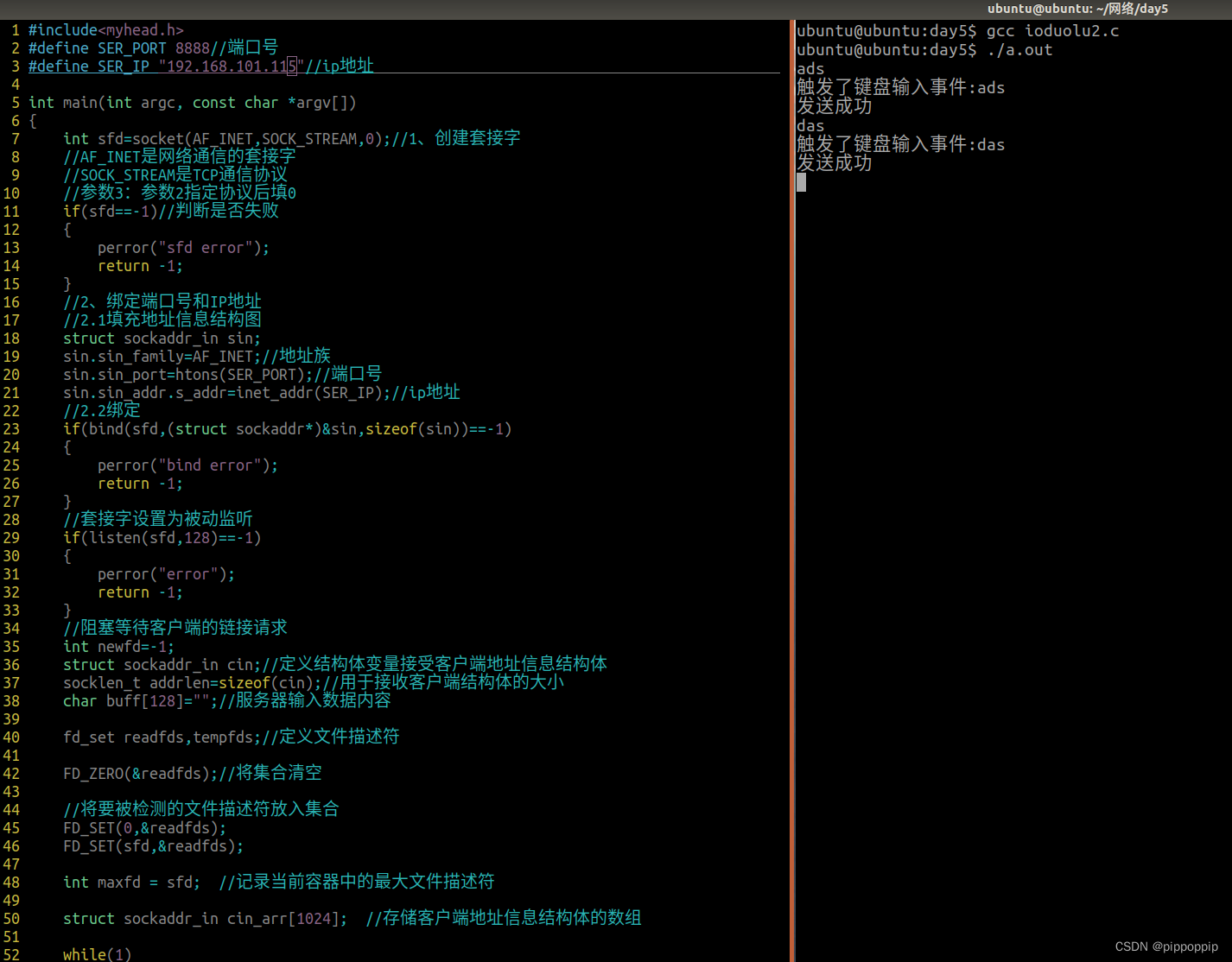Image resolution: width=1232 pixels, height=962 pixels.
Task: Click the terminal cursor block
Action: (x=801, y=182)
